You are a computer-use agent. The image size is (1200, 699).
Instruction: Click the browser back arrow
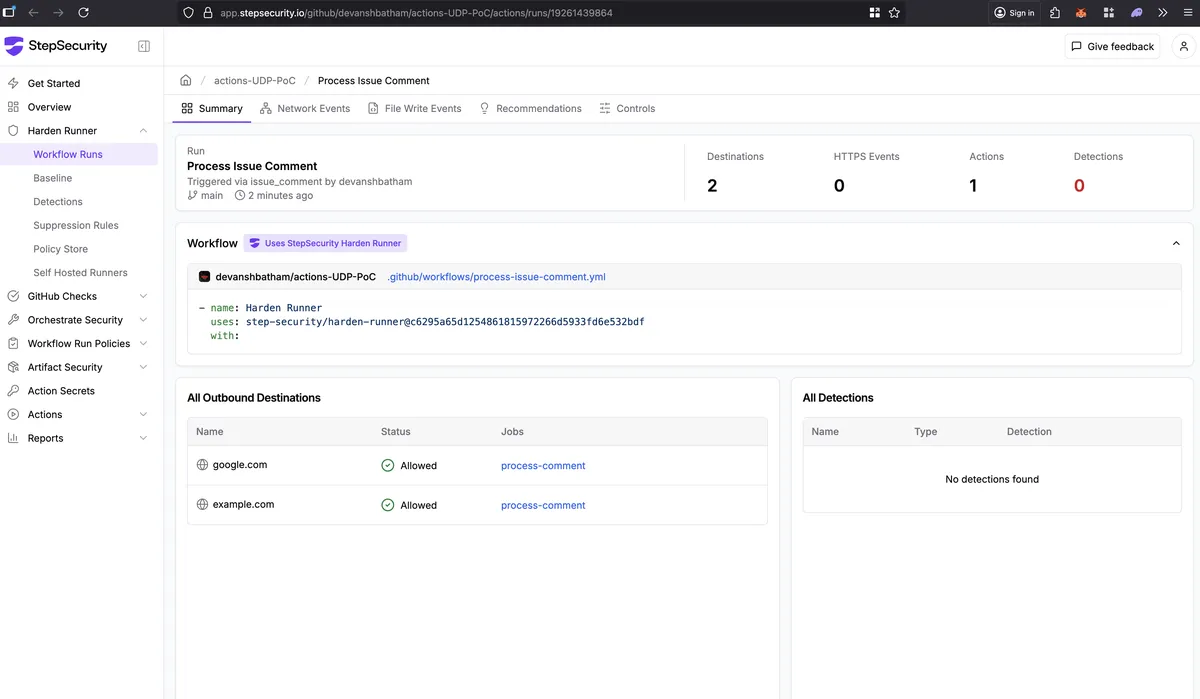coord(33,13)
